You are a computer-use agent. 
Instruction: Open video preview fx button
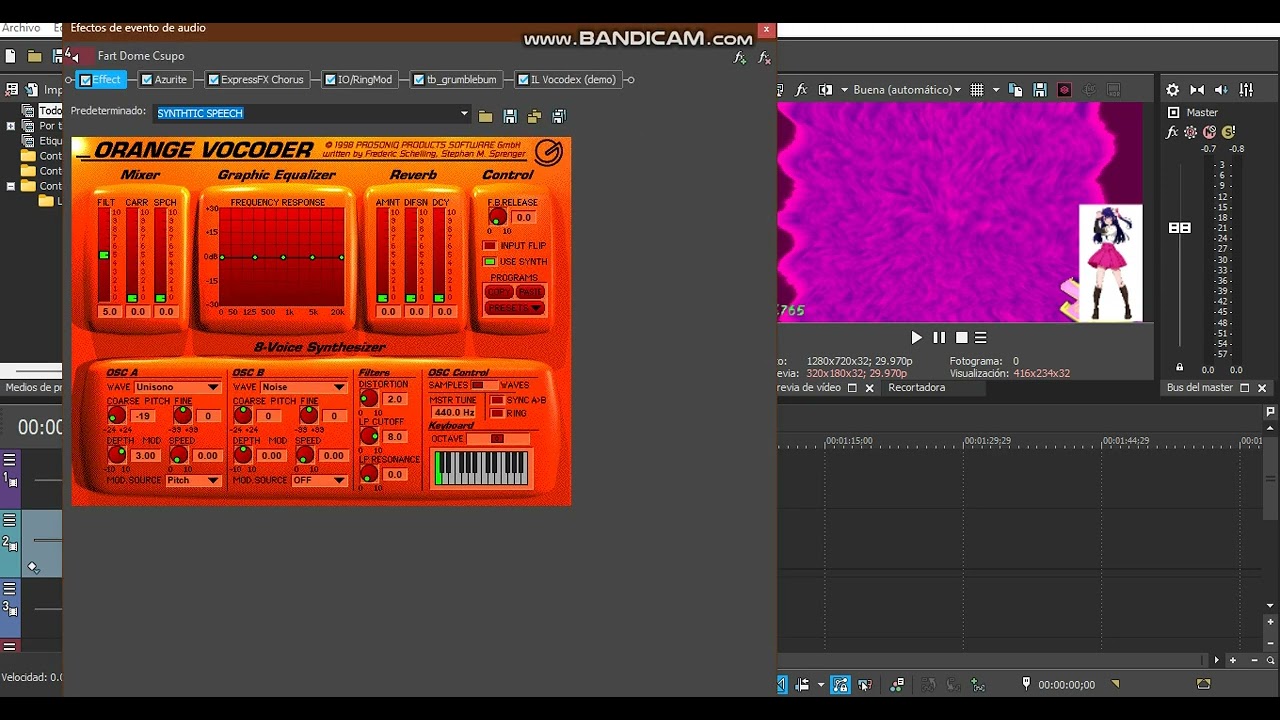click(800, 90)
